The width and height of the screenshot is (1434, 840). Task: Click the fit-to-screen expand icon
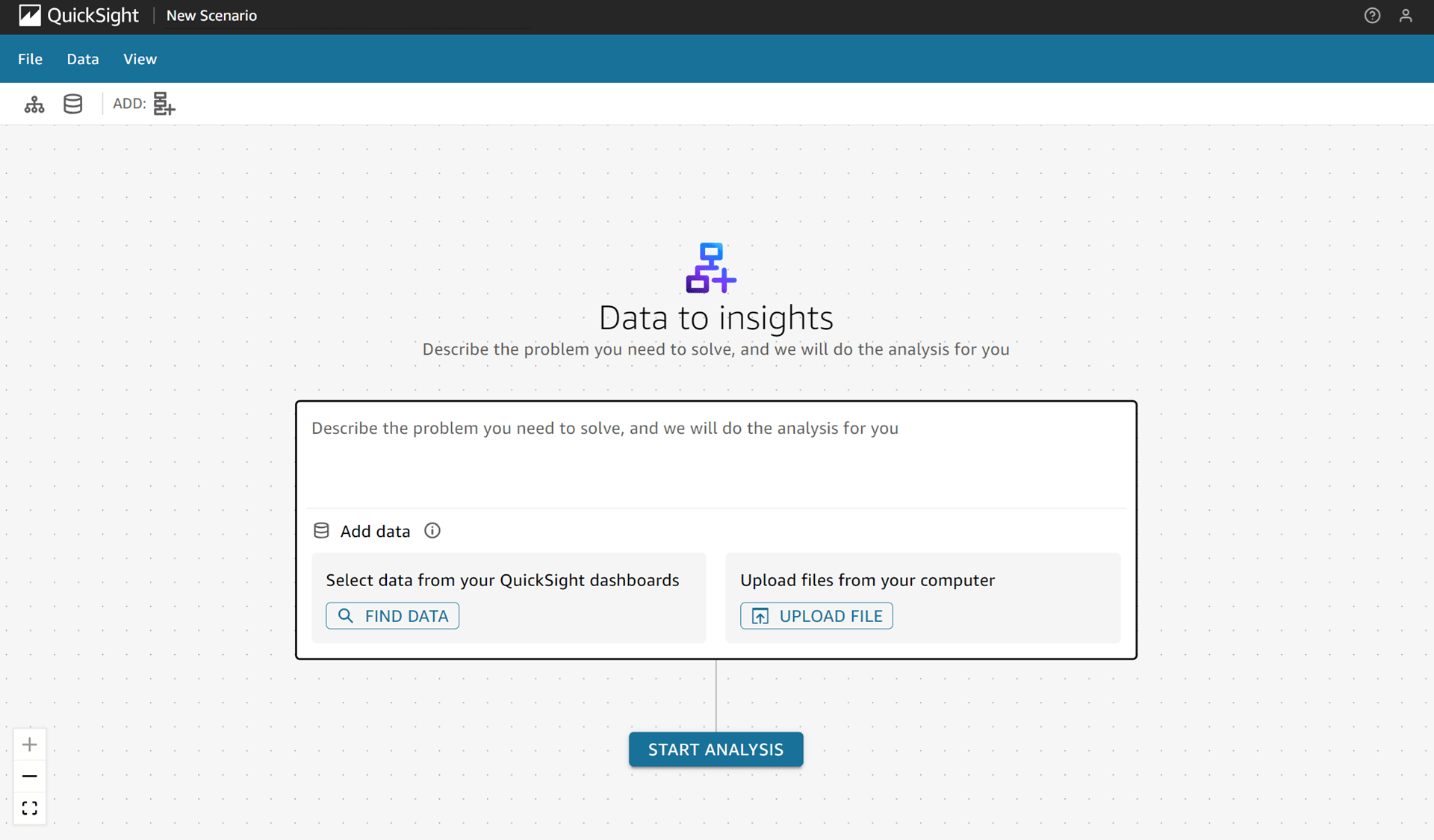(x=30, y=807)
